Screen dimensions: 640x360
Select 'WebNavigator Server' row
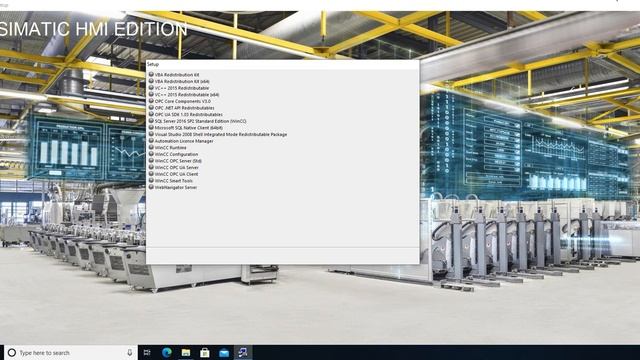pos(173,187)
